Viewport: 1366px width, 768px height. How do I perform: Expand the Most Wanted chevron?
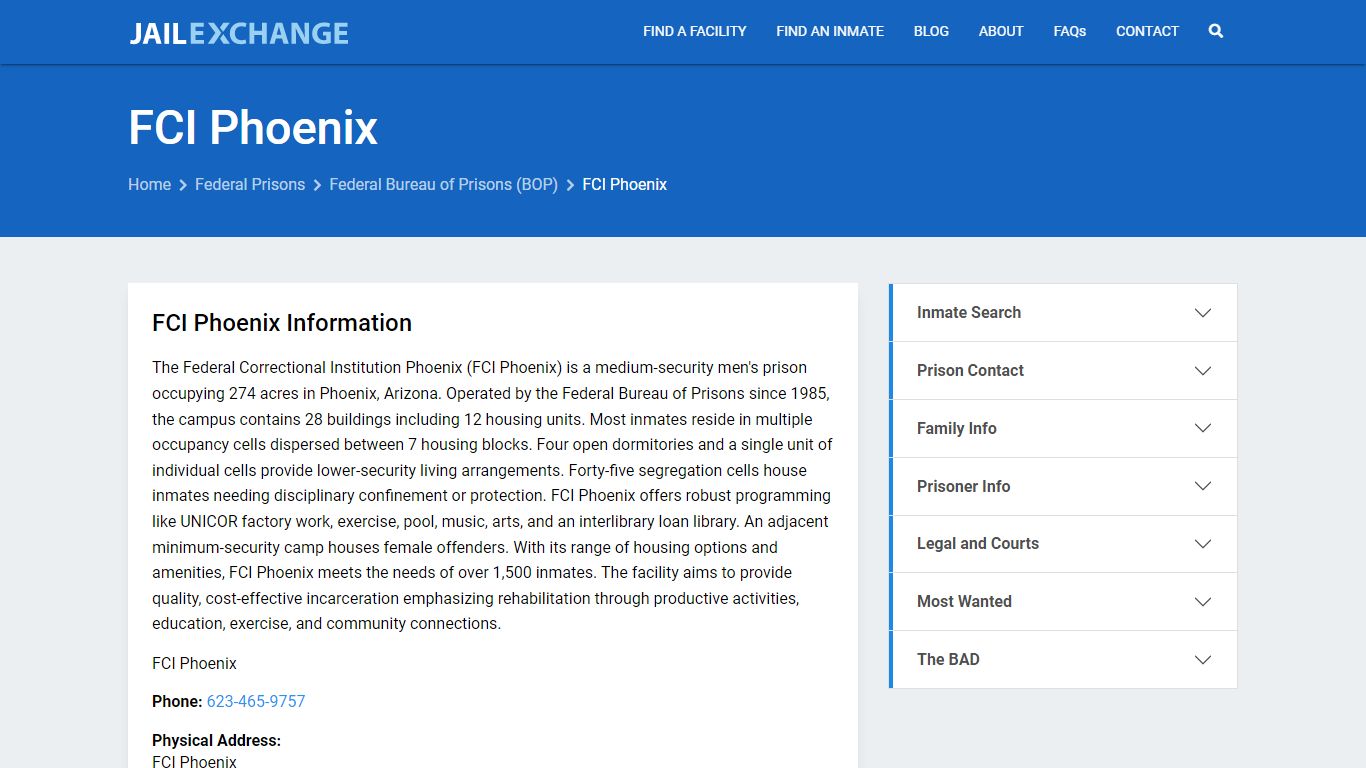coord(1203,602)
